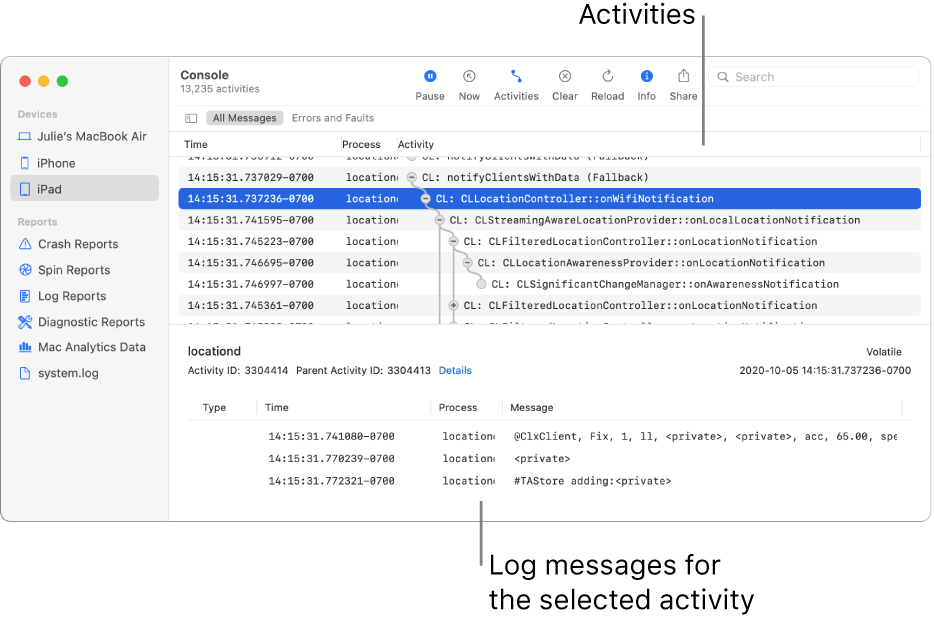Collapse CLLocationAwarenessProvider activity node
934x622 pixels.
[x=467, y=263]
